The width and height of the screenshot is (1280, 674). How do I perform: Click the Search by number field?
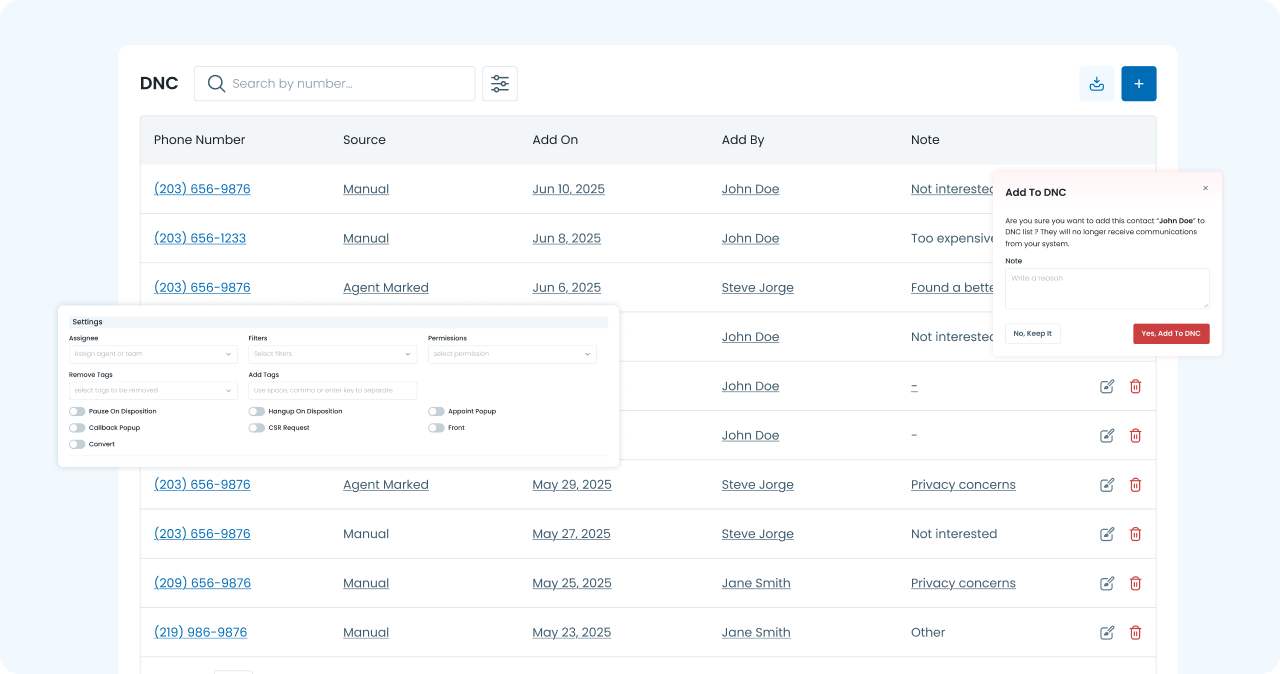pos(345,84)
